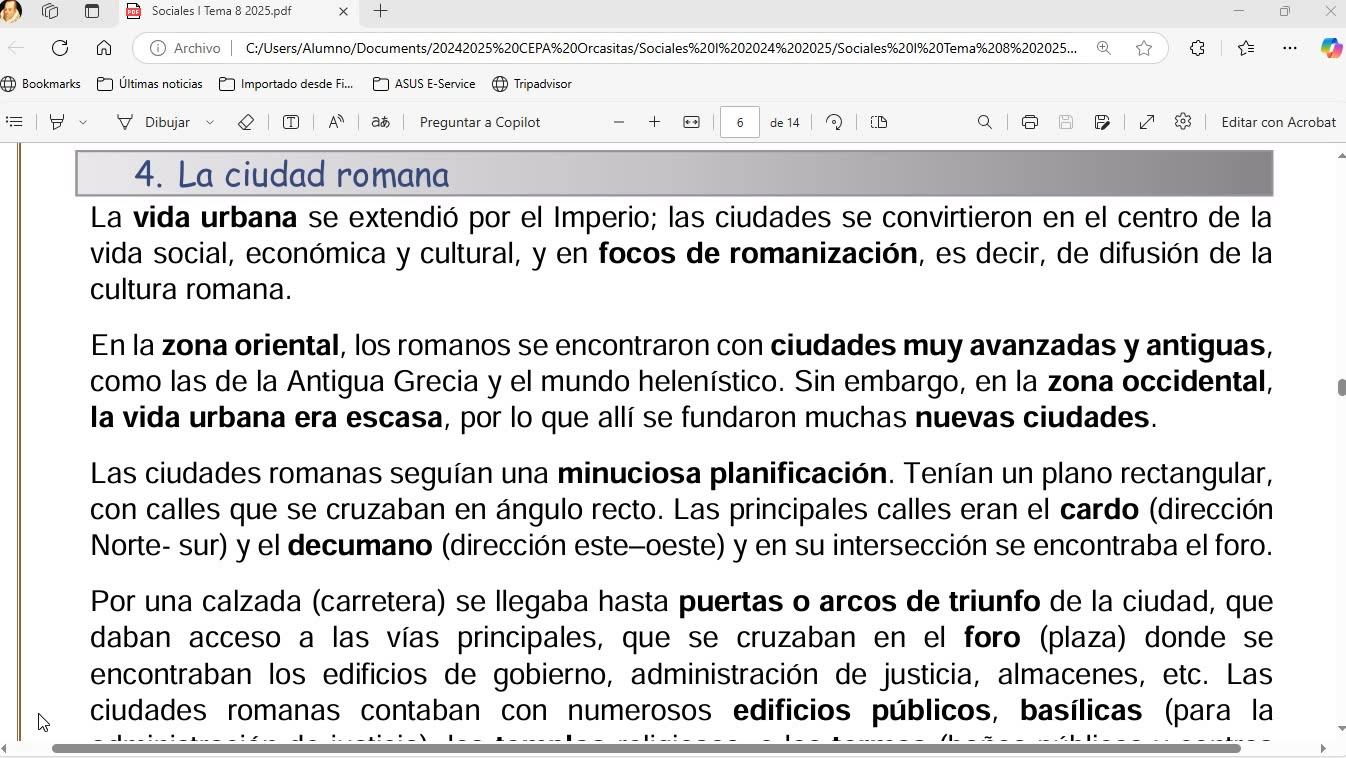Open the favorites list
The height and width of the screenshot is (758, 1346).
1246,48
